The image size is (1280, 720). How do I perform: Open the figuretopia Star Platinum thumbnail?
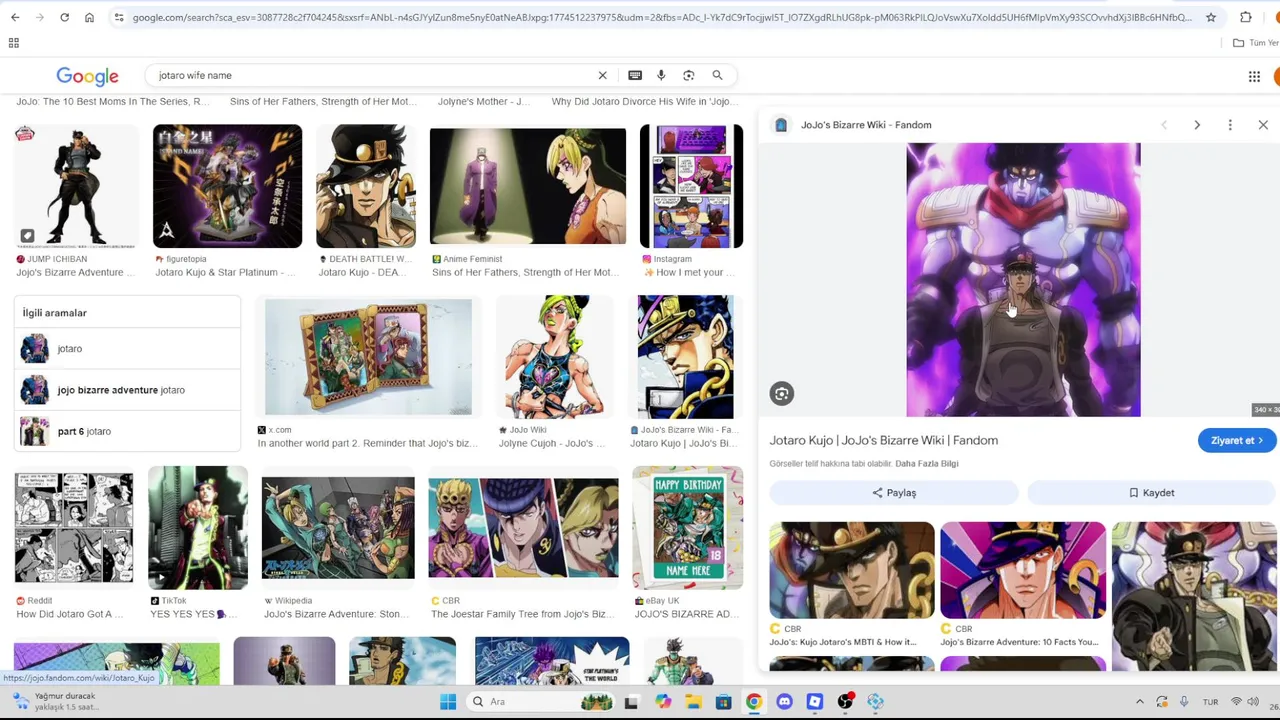pos(227,187)
